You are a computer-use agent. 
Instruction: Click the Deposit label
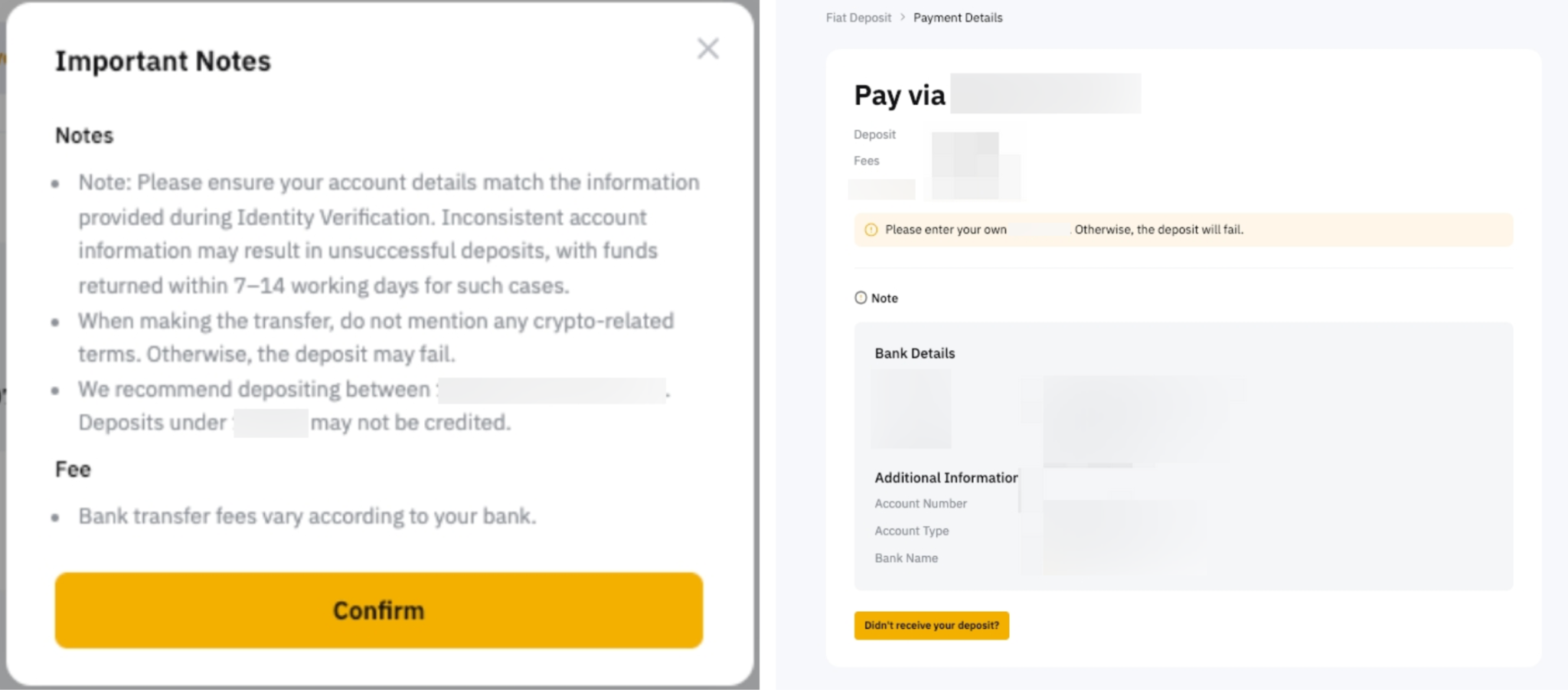pyautogui.click(x=874, y=135)
